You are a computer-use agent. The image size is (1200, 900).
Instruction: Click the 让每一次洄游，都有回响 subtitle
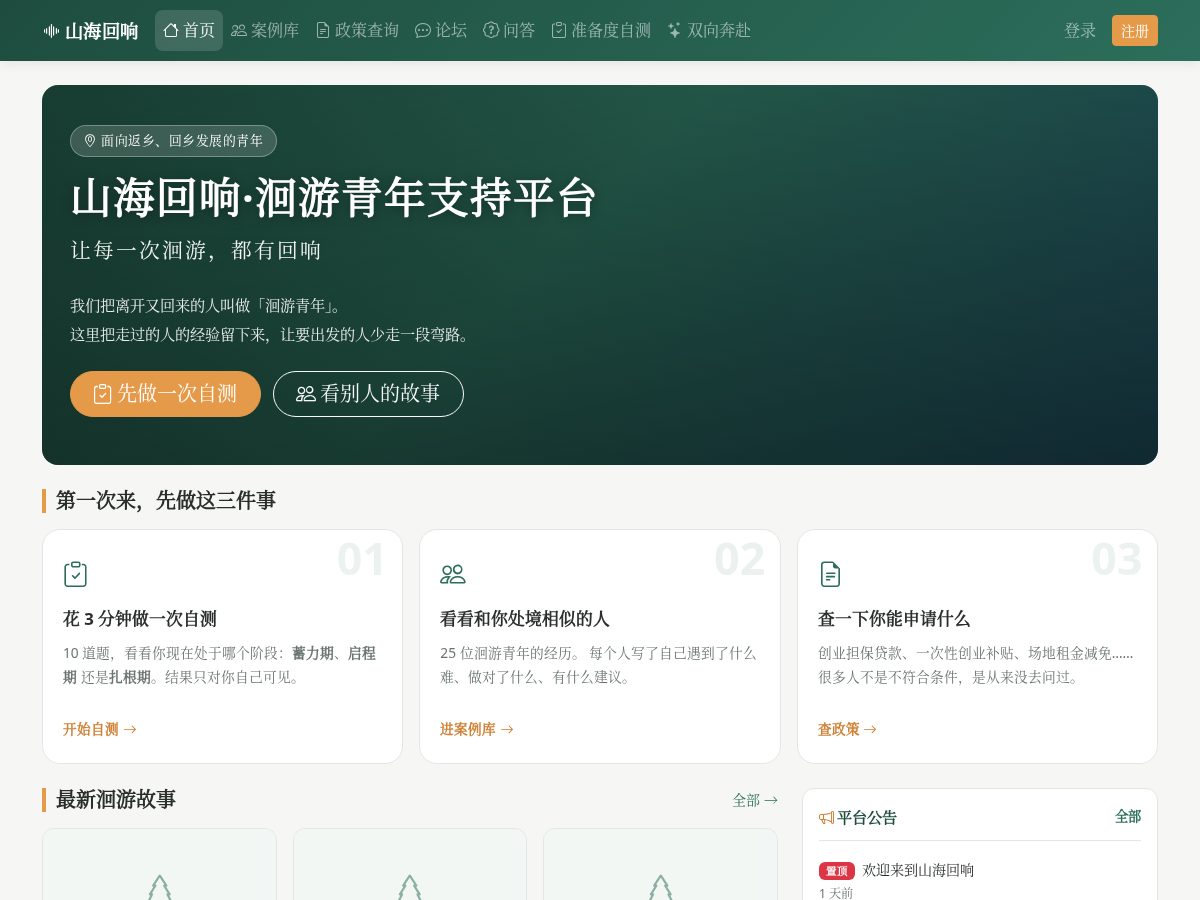coord(196,250)
